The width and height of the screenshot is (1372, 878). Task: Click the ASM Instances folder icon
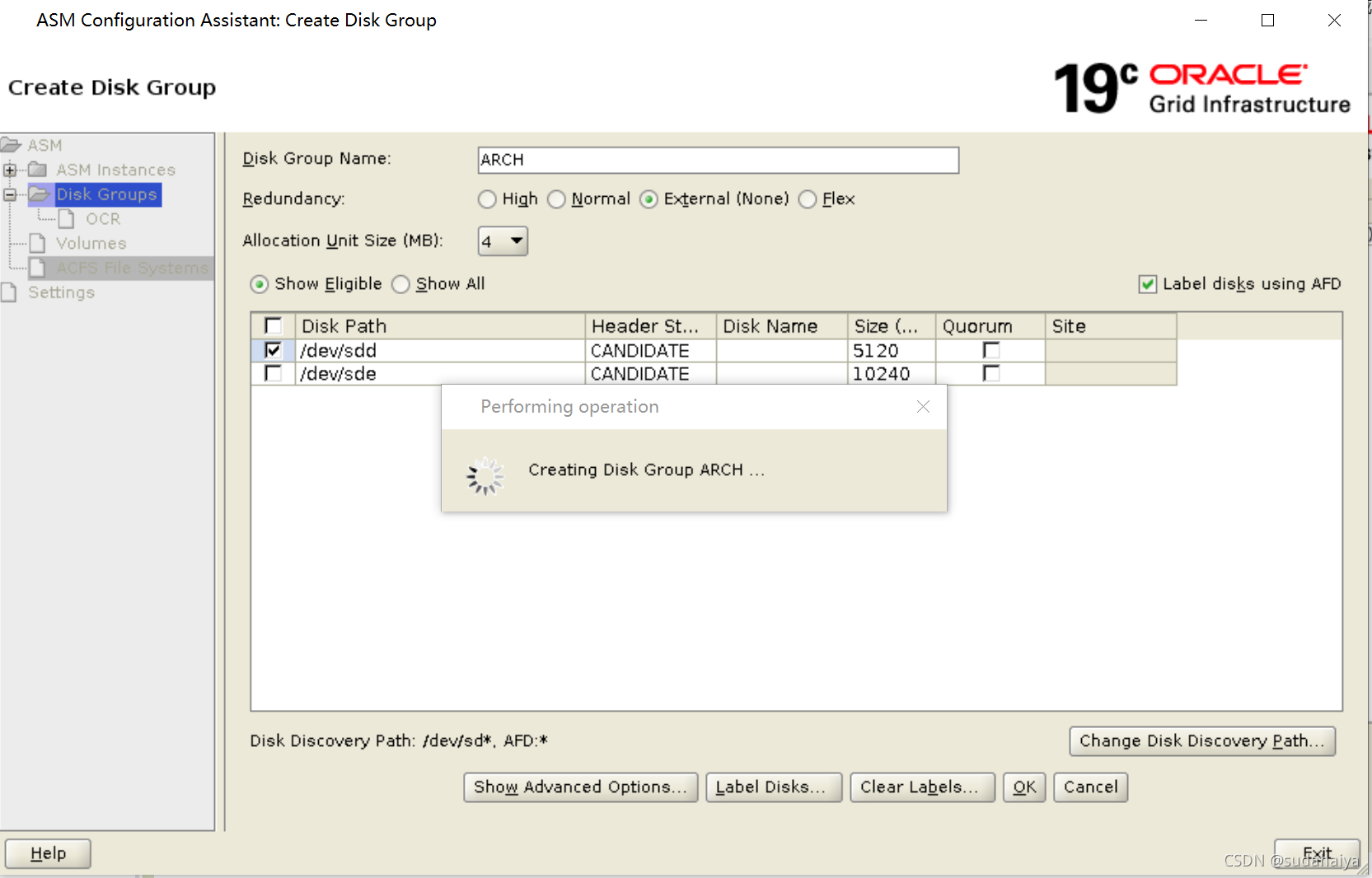(37, 170)
